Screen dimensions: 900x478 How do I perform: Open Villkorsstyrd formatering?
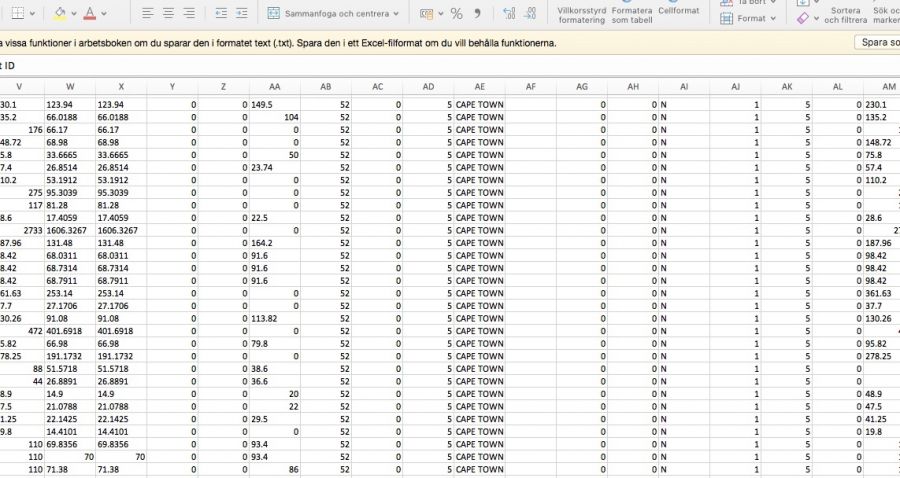(581, 13)
